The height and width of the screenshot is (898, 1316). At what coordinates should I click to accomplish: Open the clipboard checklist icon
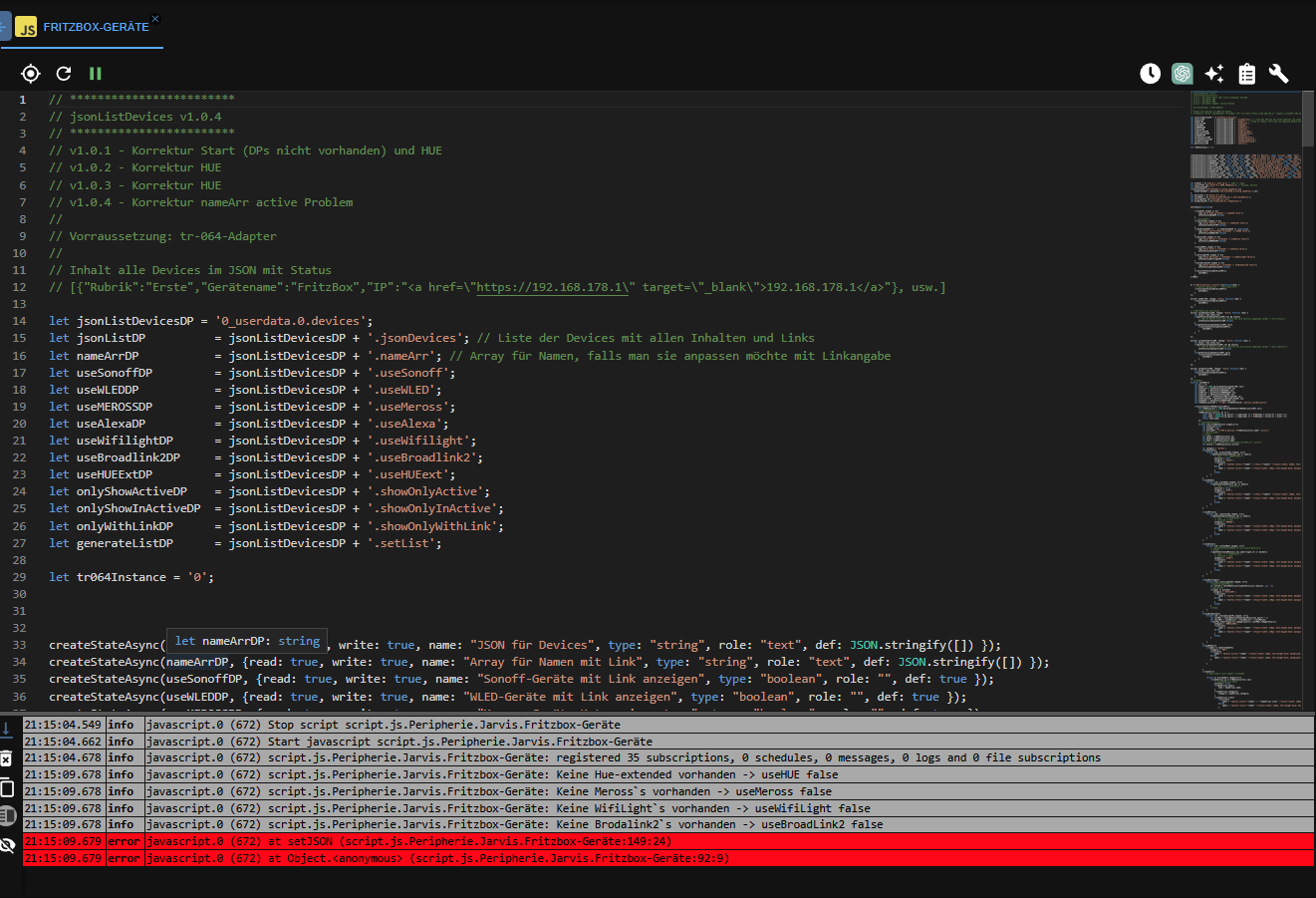coord(1246,74)
